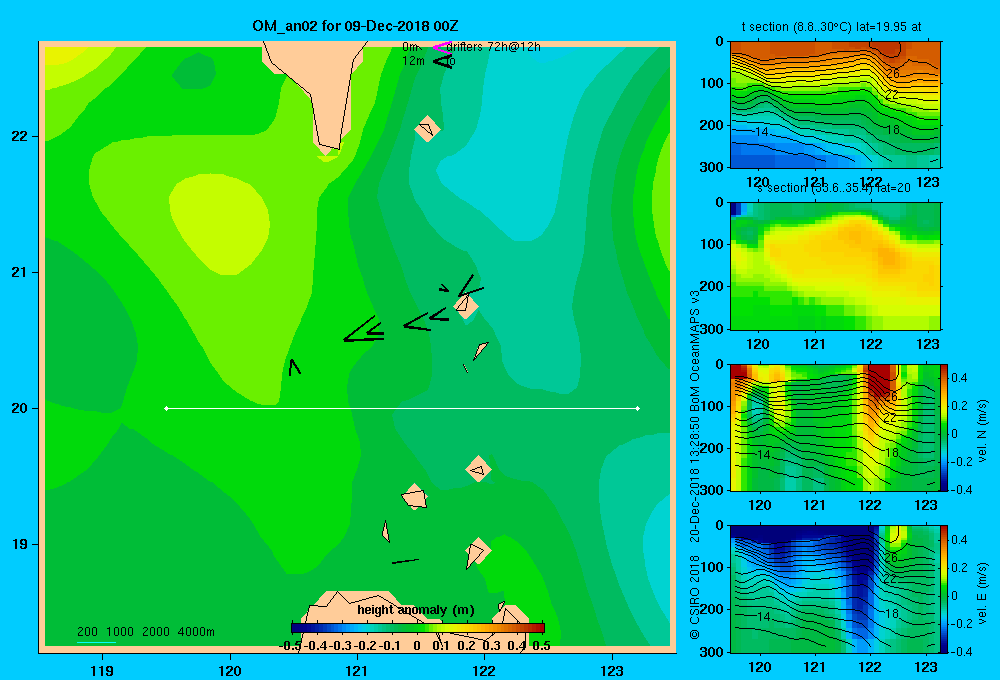The image size is (1000, 680).
Task: Click the 'drifters 72h@12h' legend label
Action: pos(493,47)
